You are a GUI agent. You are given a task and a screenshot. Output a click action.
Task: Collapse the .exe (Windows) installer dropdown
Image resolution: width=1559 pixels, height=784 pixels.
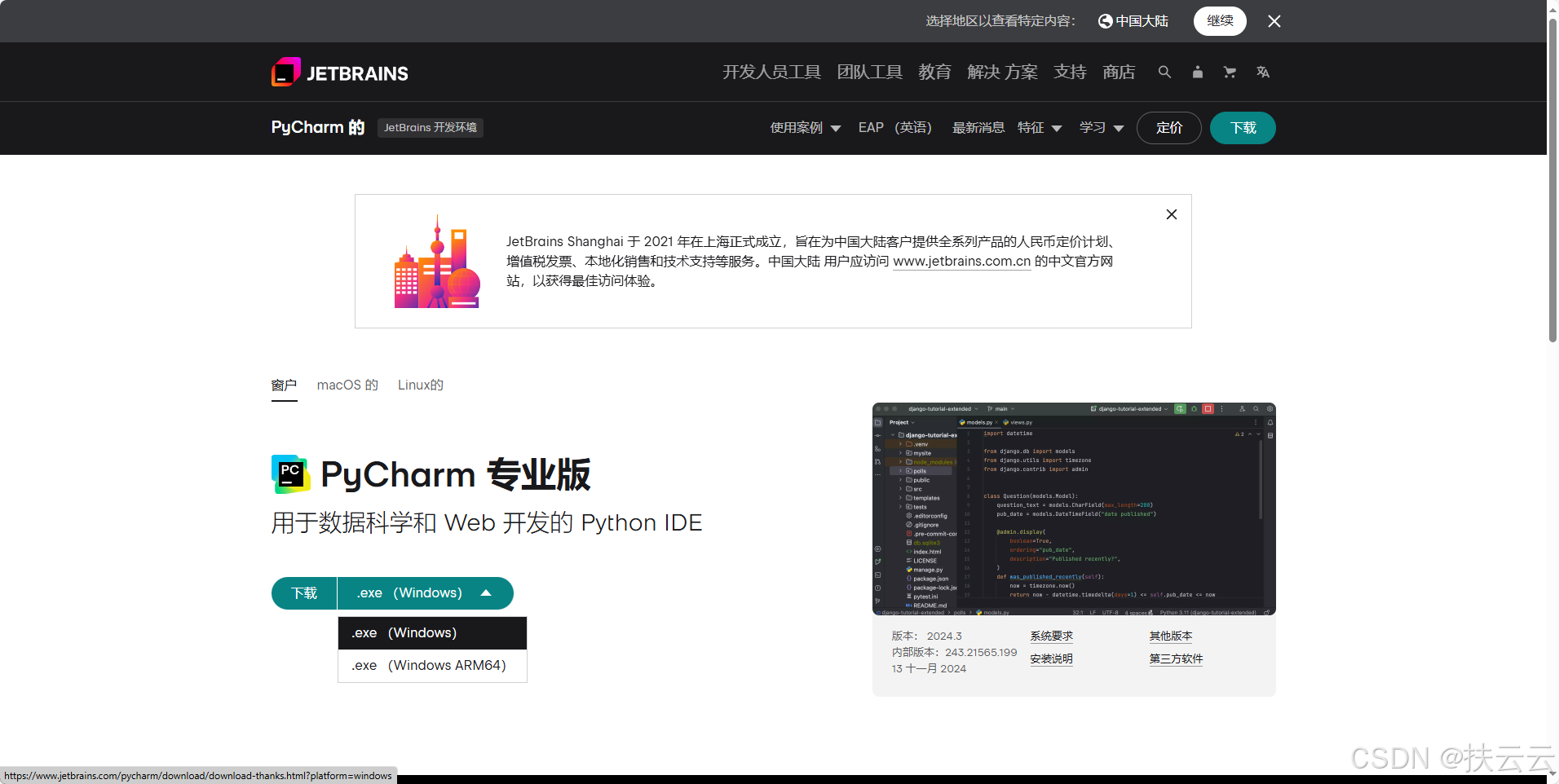[426, 593]
